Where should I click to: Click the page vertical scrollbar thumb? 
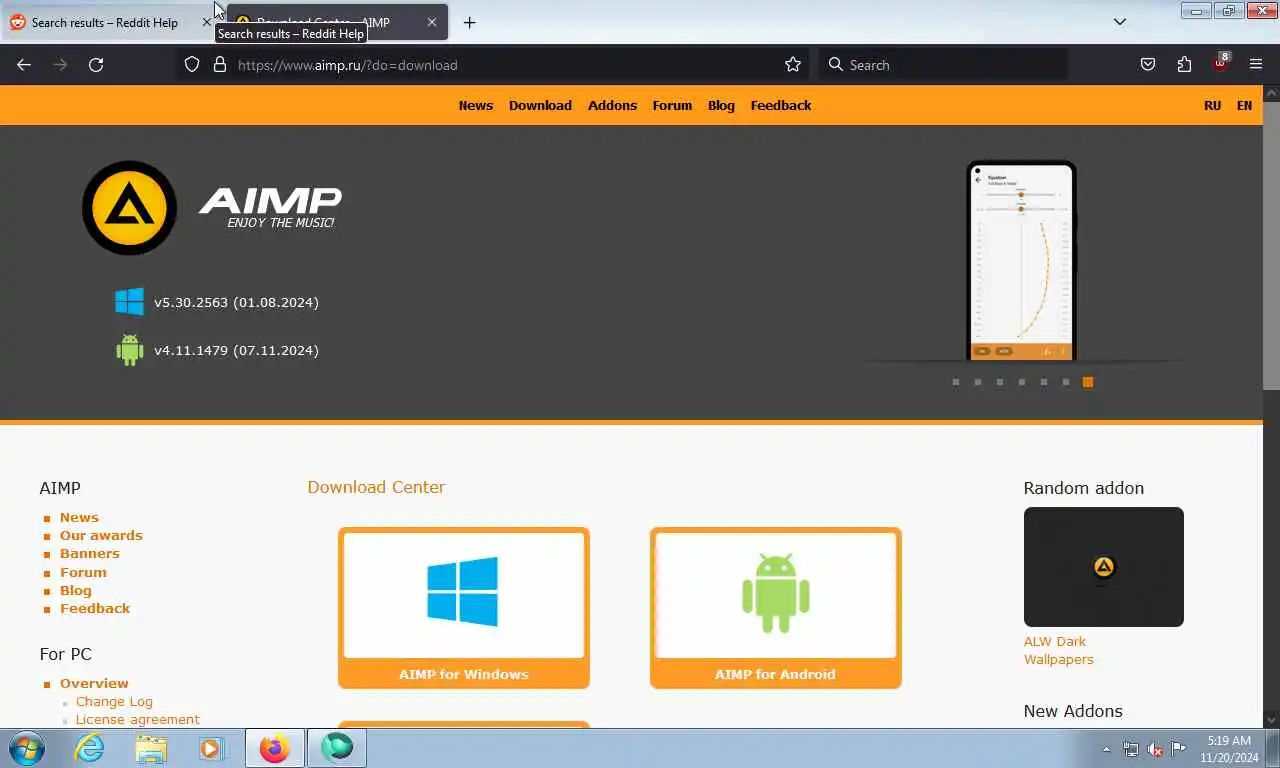[1271, 245]
